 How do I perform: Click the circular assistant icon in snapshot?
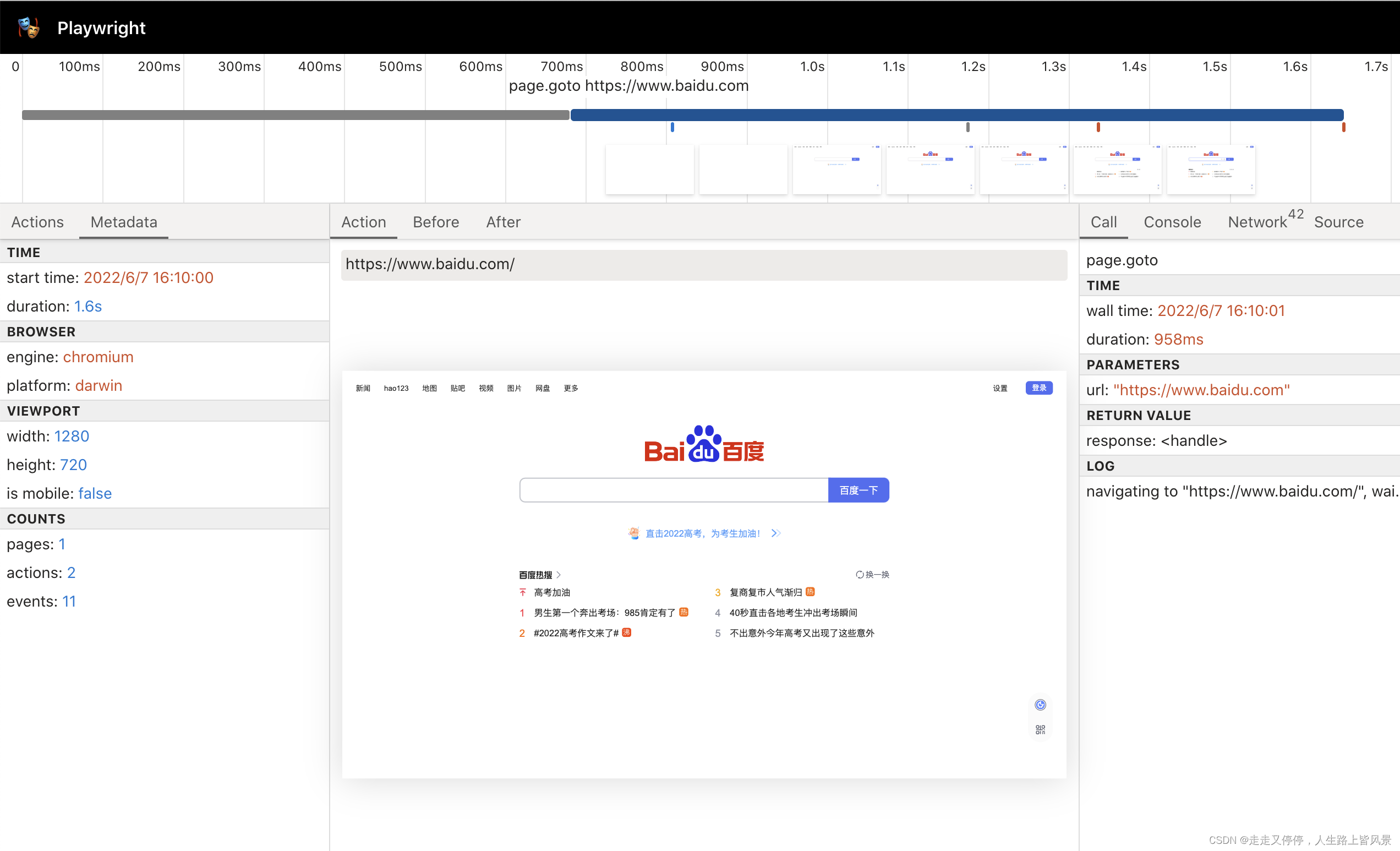point(1040,705)
